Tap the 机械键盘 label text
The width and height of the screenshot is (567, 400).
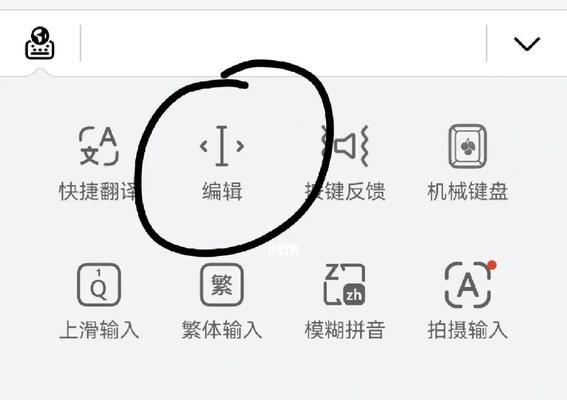[x=468, y=191]
